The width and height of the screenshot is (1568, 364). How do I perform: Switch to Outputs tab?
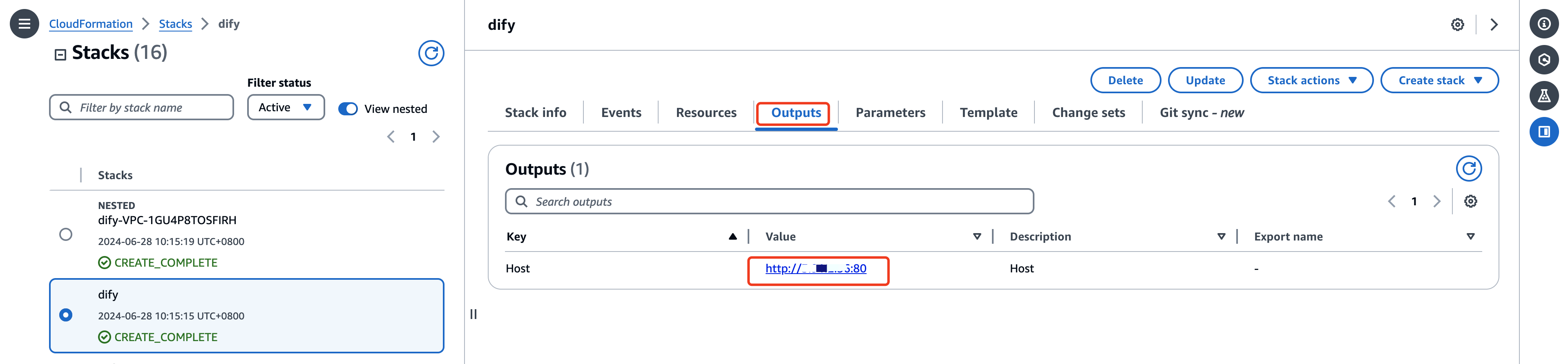(795, 113)
